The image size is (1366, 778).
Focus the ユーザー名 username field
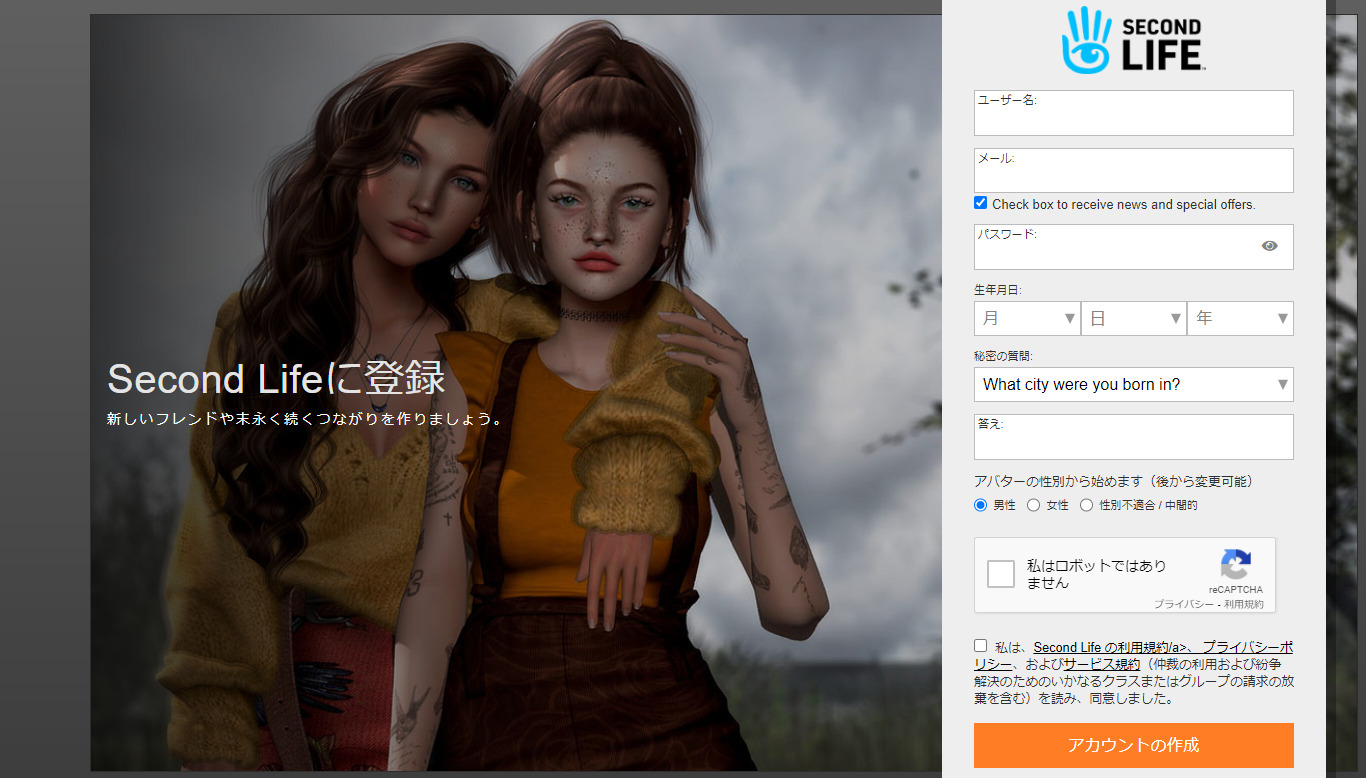1133,113
